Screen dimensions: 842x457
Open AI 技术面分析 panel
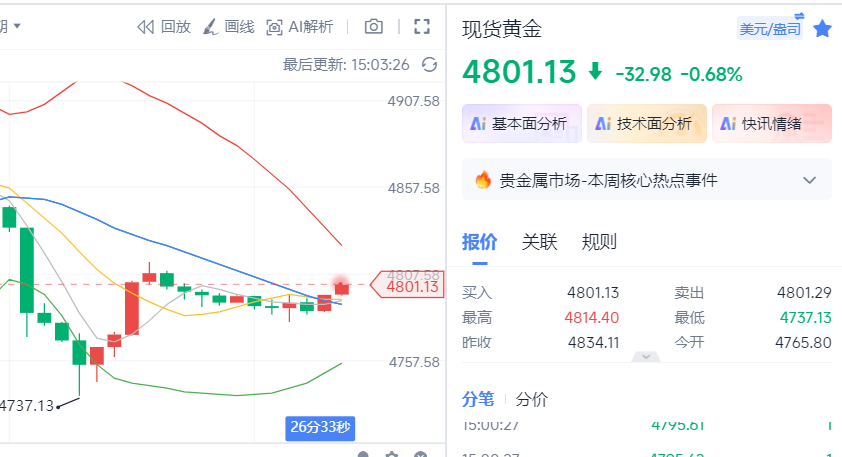[x=647, y=124]
